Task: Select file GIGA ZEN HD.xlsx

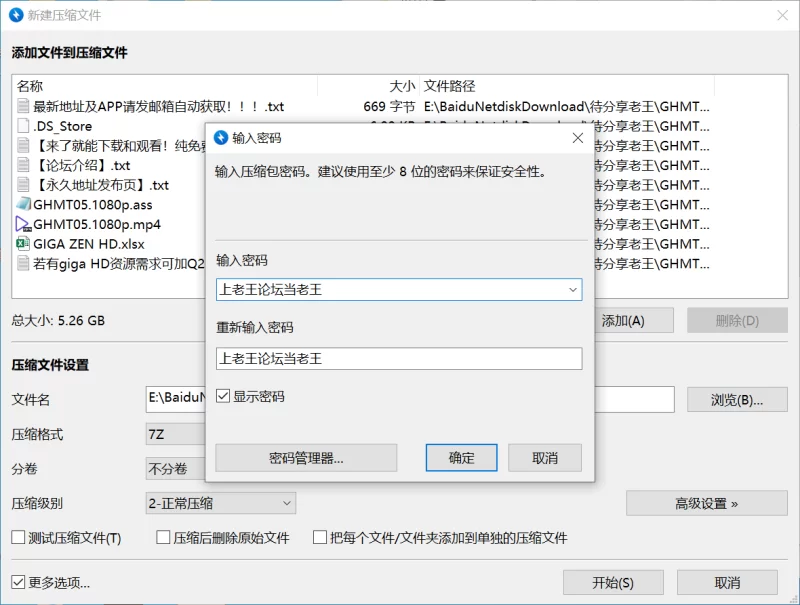Action: click(89, 244)
